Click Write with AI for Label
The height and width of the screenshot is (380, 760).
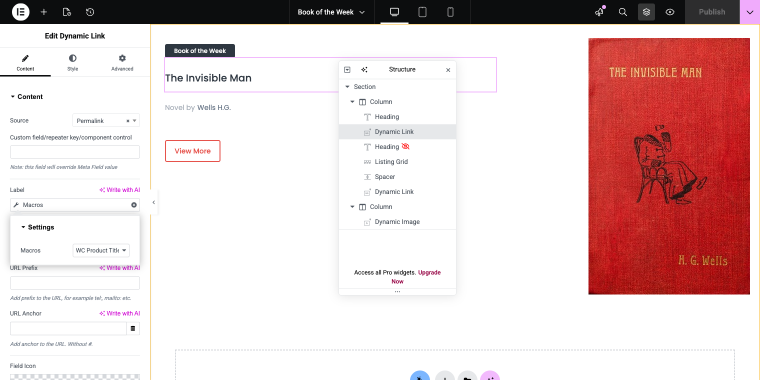pos(120,190)
